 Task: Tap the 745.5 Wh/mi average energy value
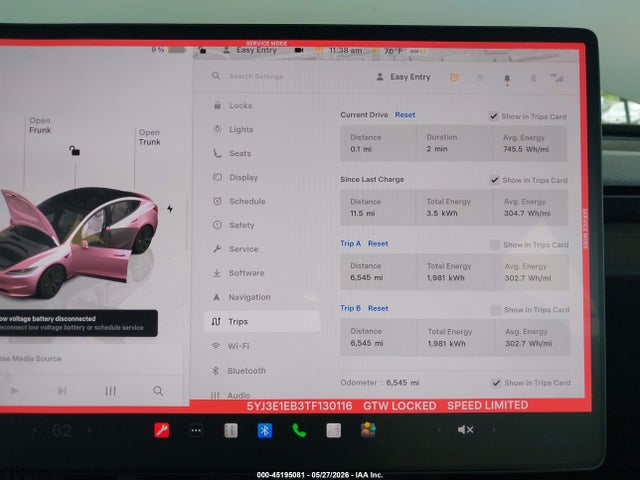tap(526, 149)
